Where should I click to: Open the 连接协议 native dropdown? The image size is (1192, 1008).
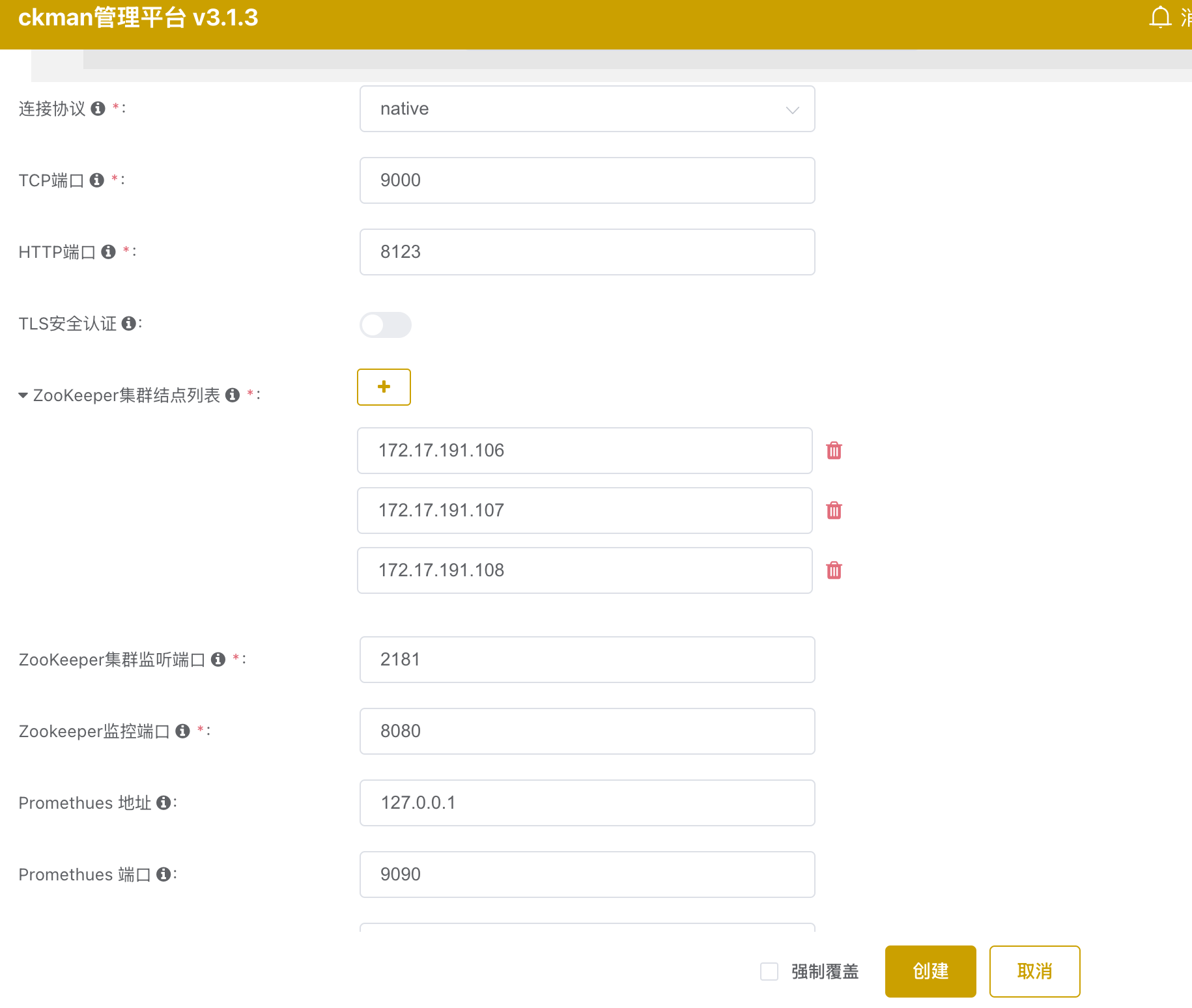click(x=586, y=109)
